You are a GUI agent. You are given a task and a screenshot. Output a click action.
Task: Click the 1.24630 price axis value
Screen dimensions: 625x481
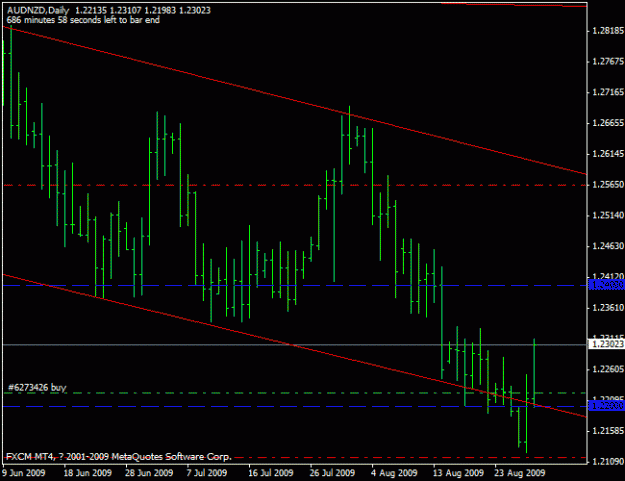(x=608, y=246)
